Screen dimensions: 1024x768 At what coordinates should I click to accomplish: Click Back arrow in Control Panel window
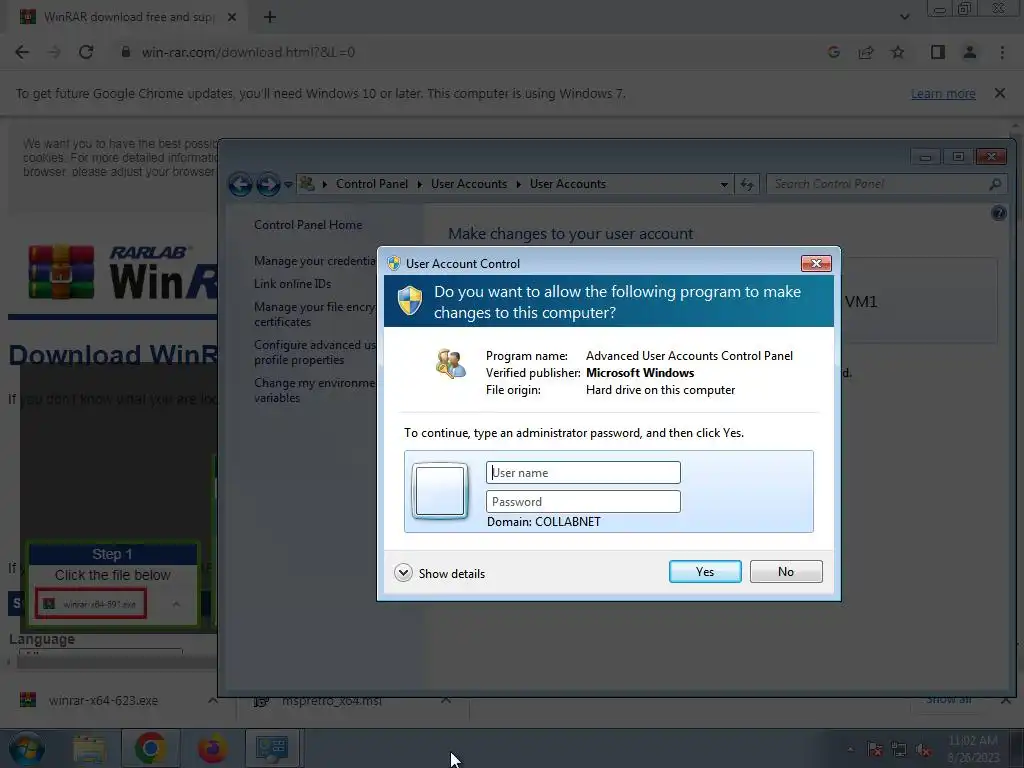click(x=240, y=184)
